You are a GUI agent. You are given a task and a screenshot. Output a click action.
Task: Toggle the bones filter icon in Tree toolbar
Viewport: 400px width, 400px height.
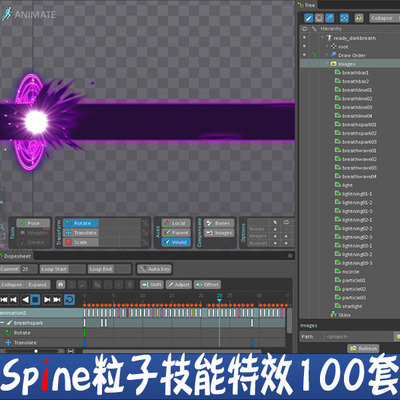coord(308,18)
